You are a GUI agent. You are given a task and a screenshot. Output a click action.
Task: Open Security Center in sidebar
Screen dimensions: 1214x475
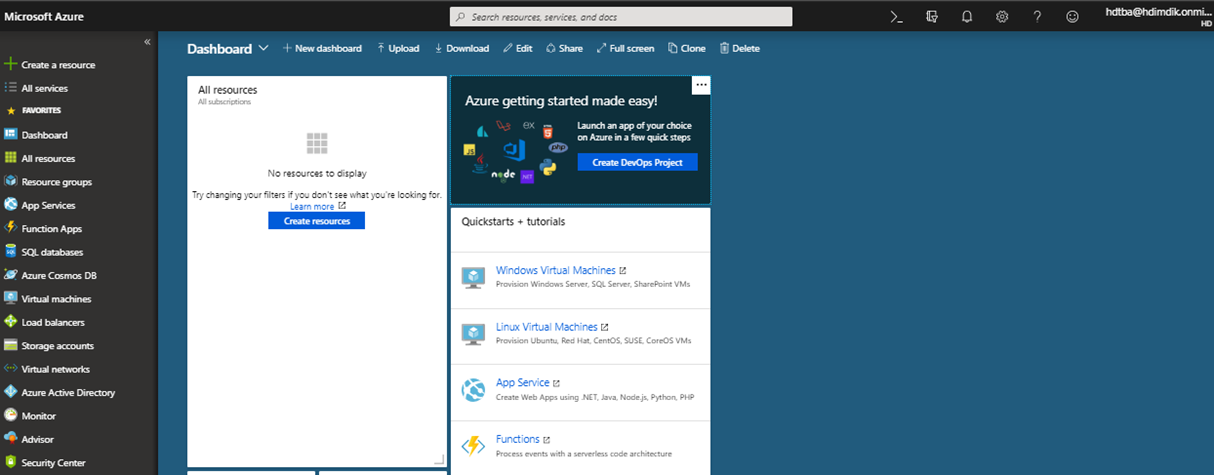53,463
